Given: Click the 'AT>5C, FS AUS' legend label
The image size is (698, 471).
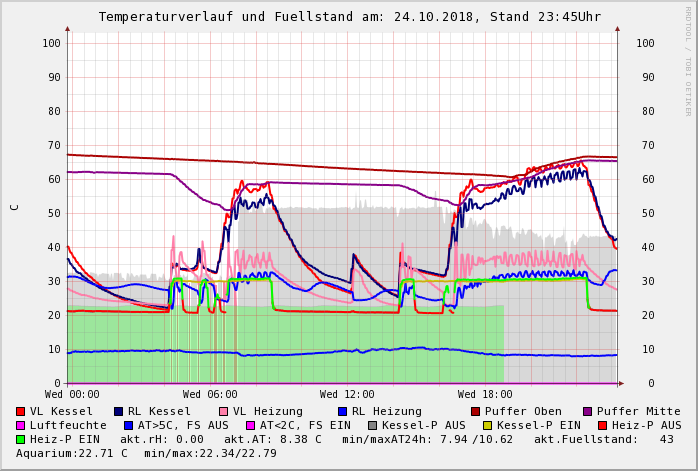Looking at the screenshot, I should 183,426.
